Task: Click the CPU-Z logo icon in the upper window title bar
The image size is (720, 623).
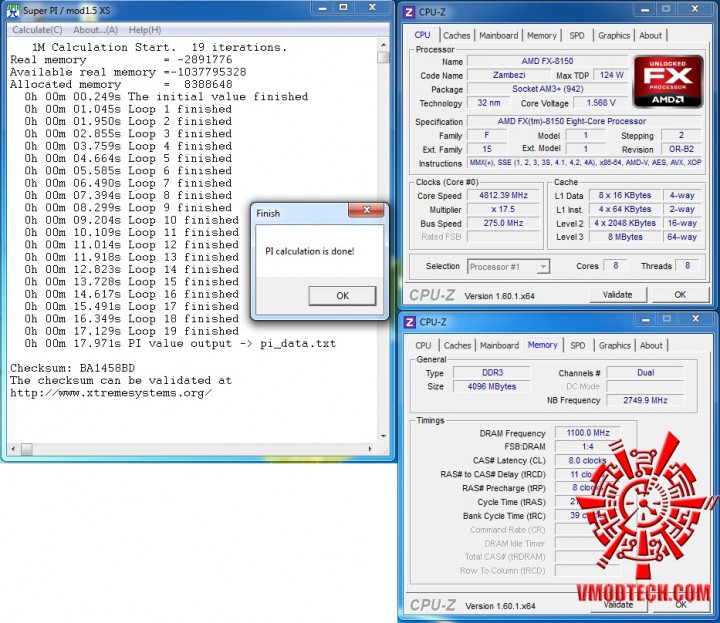Action: [x=409, y=12]
